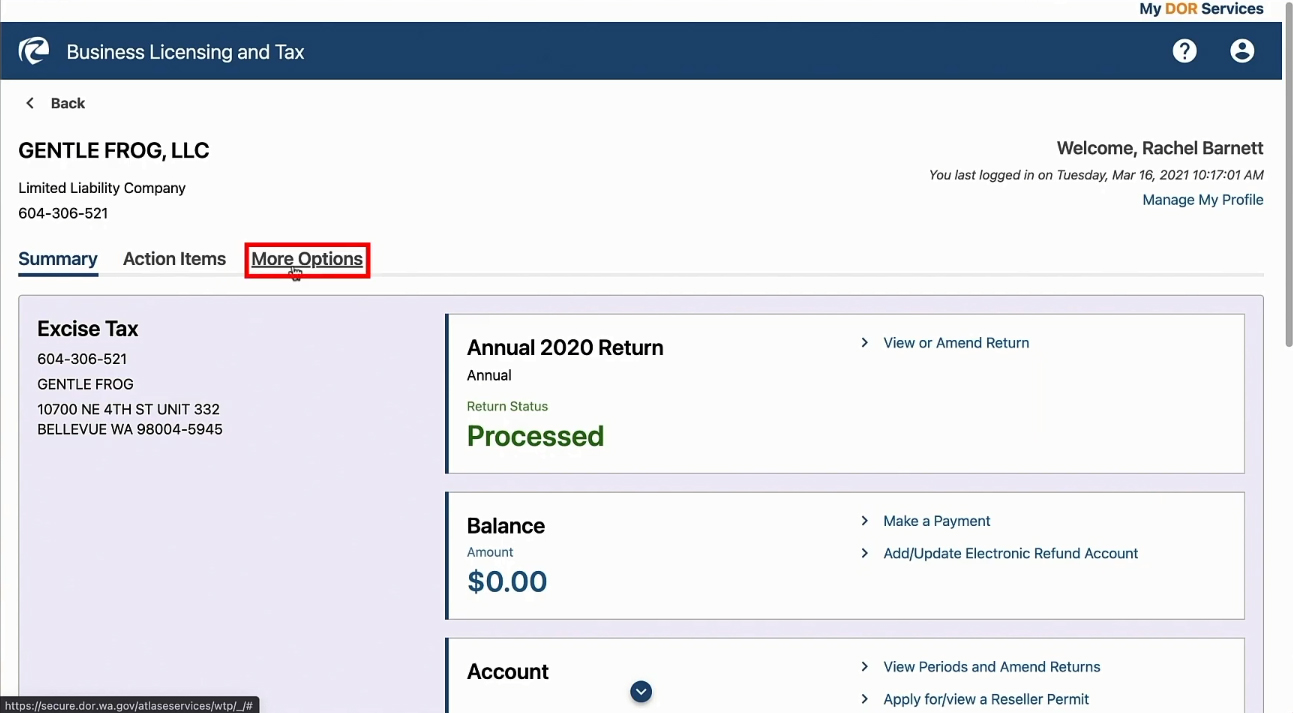Select the Make a Payment link
This screenshot has width=1293, height=713.
tap(937, 521)
